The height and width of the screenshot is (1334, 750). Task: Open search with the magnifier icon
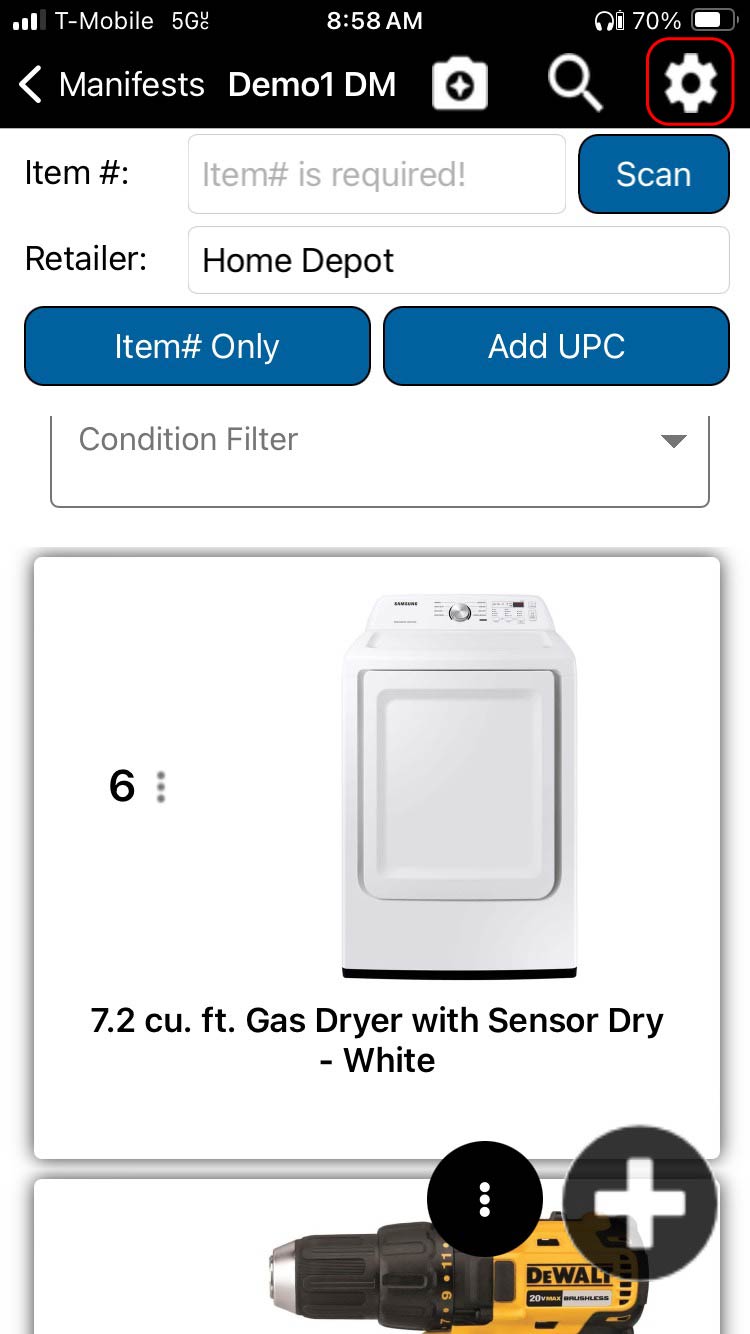pos(574,84)
